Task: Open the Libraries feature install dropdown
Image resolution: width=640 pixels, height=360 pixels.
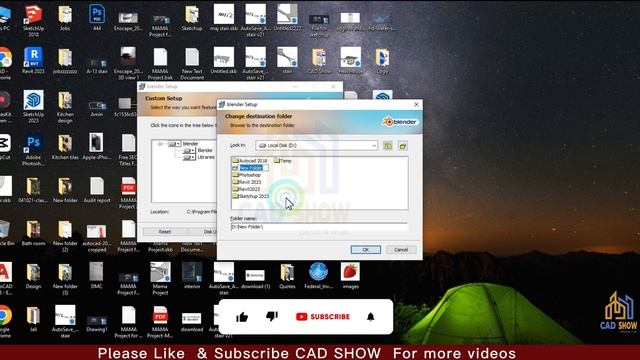Action: coord(189,157)
